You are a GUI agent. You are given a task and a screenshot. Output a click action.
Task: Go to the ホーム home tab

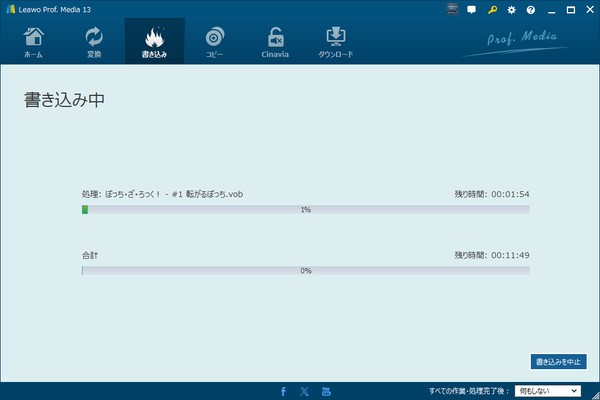point(33,41)
